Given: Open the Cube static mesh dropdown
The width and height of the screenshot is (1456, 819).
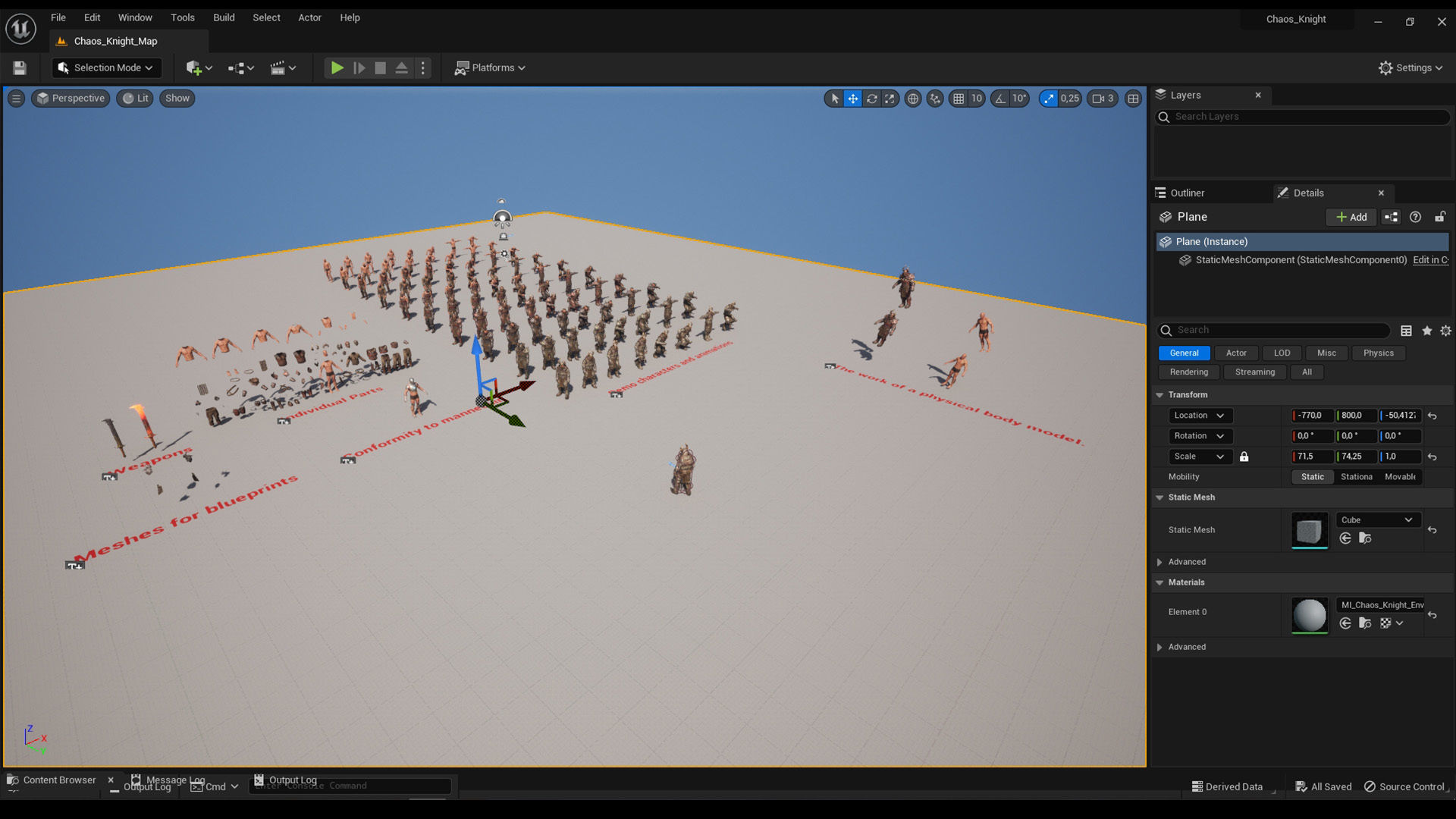Looking at the screenshot, I should [x=1377, y=519].
